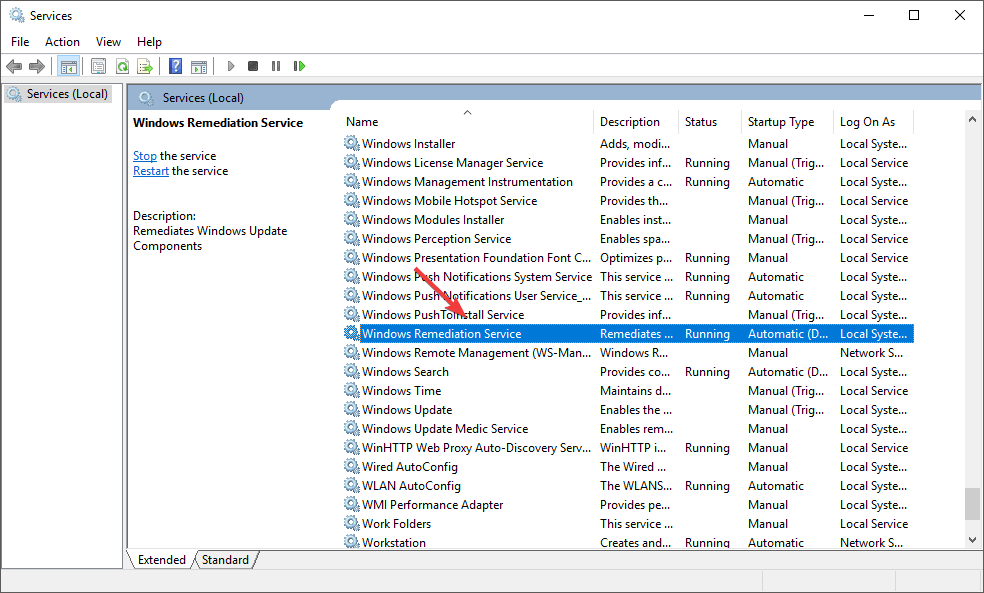The image size is (984, 593).
Task: Click the scrollbar up arrow
Action: (x=972, y=119)
